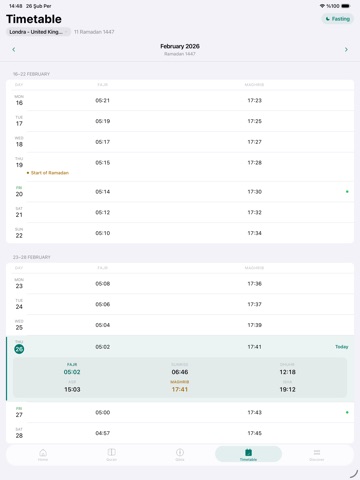Click Fajr time 05:00
This screenshot has width=360, height=480.
click(x=103, y=412)
